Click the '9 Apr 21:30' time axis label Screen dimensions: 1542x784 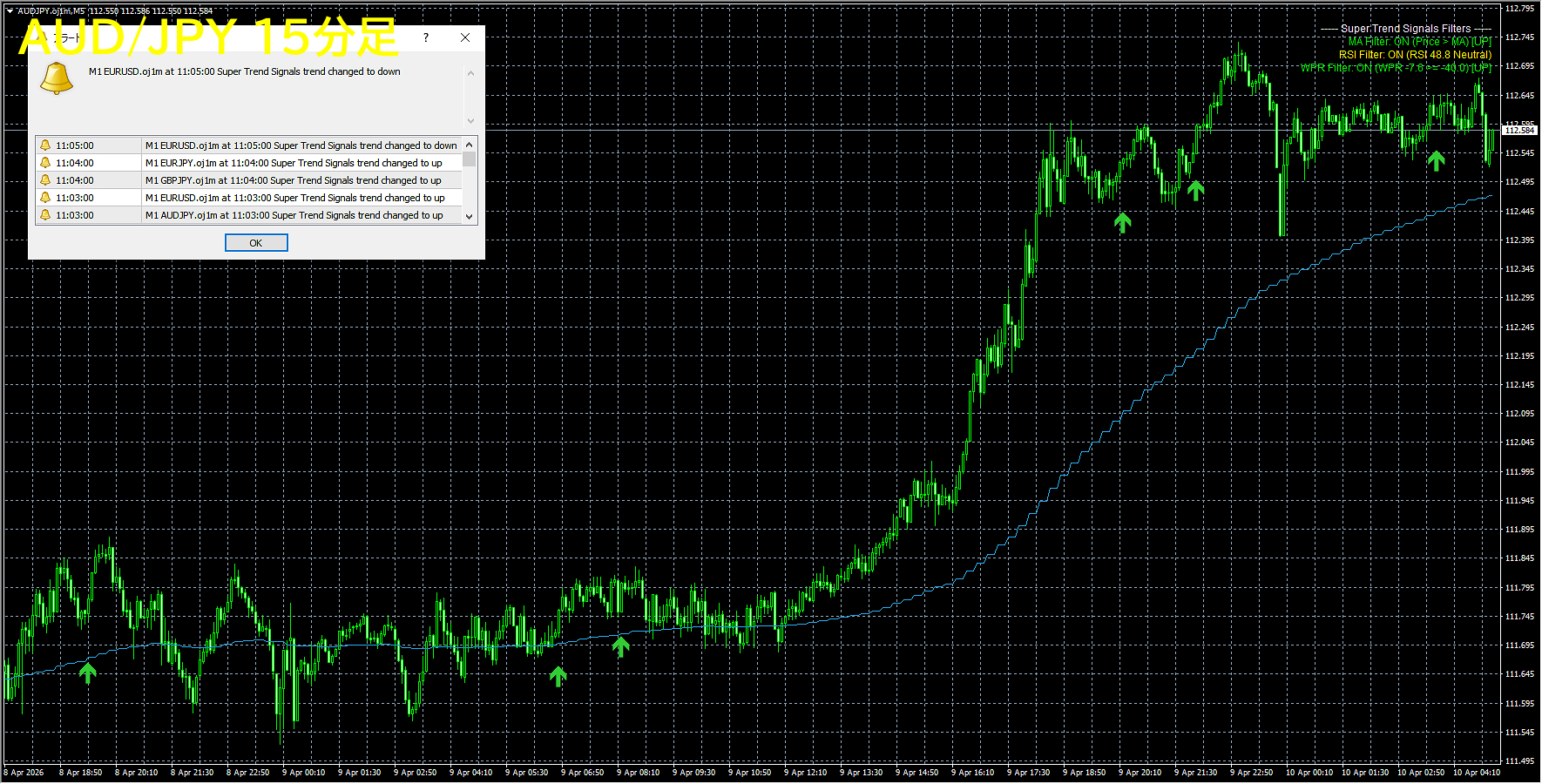(x=1196, y=773)
